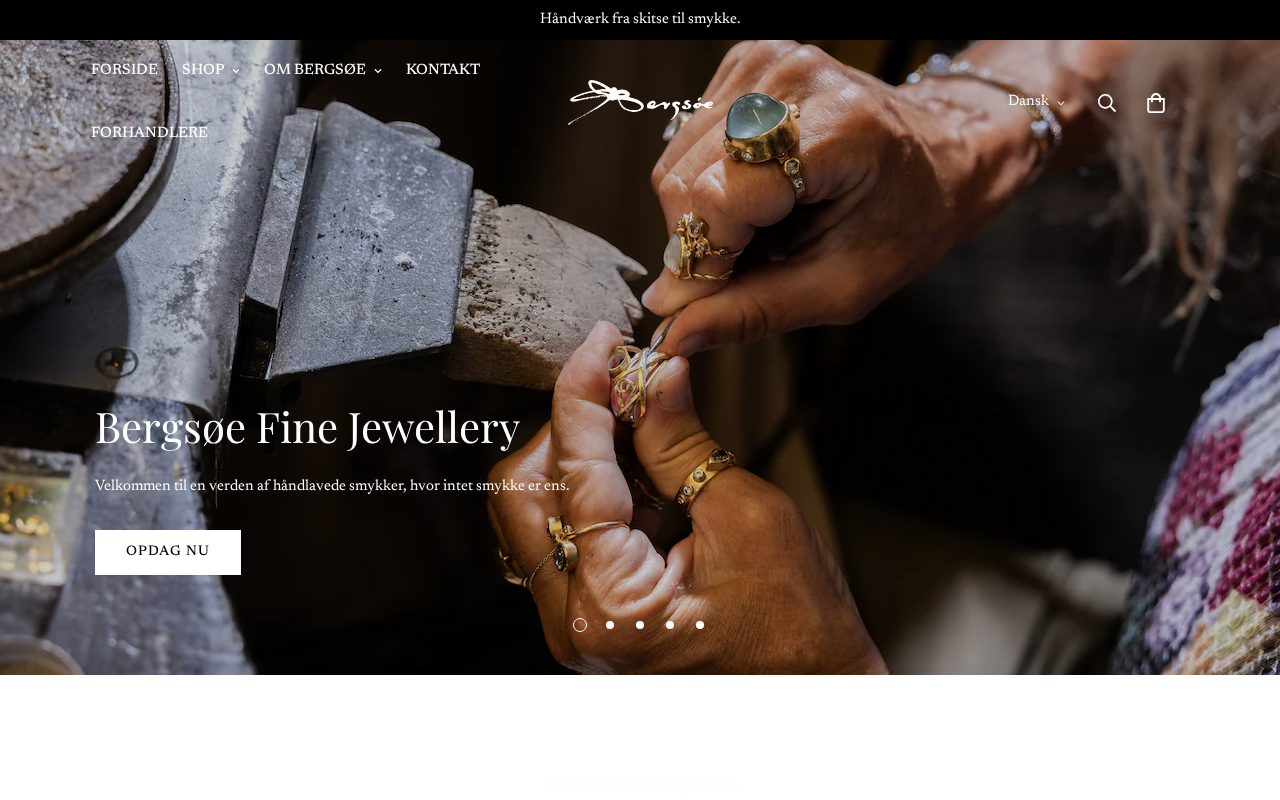Select the first slideshow dot

(580, 625)
